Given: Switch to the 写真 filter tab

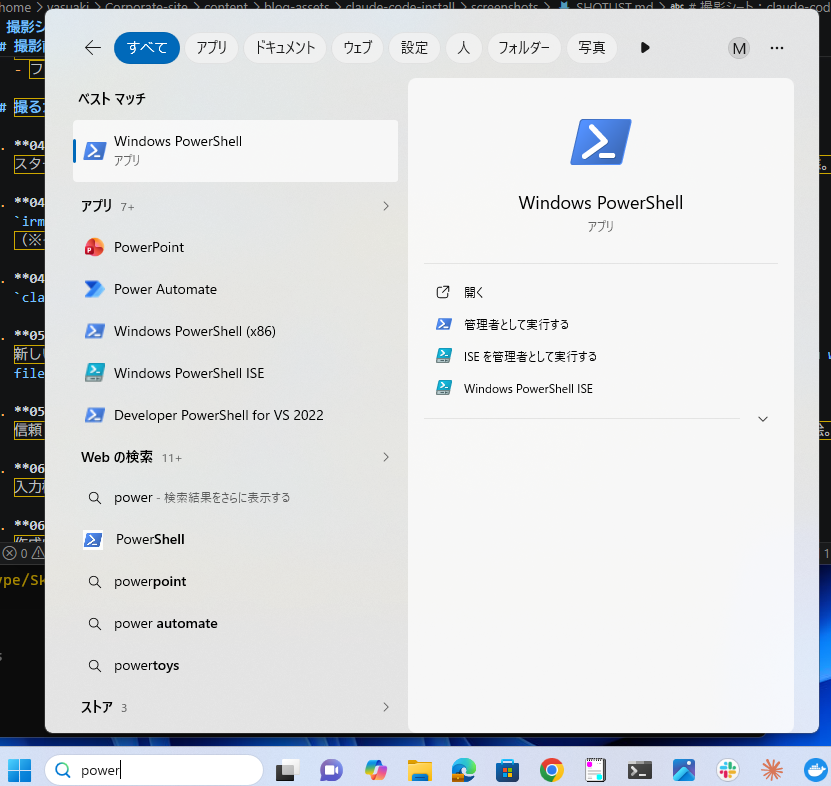Looking at the screenshot, I should tap(591, 48).
